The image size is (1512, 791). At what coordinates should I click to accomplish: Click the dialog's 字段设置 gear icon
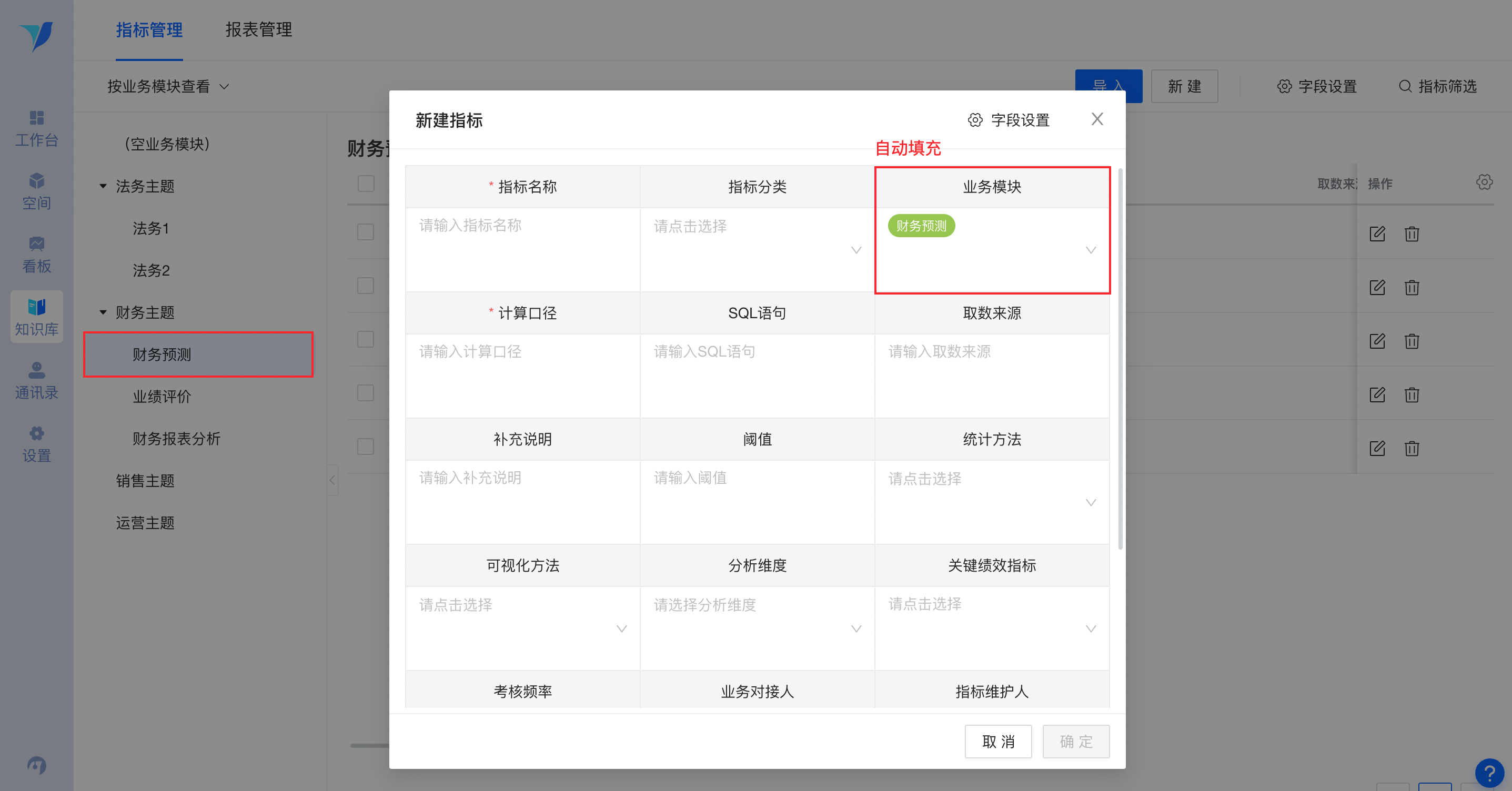tap(975, 120)
